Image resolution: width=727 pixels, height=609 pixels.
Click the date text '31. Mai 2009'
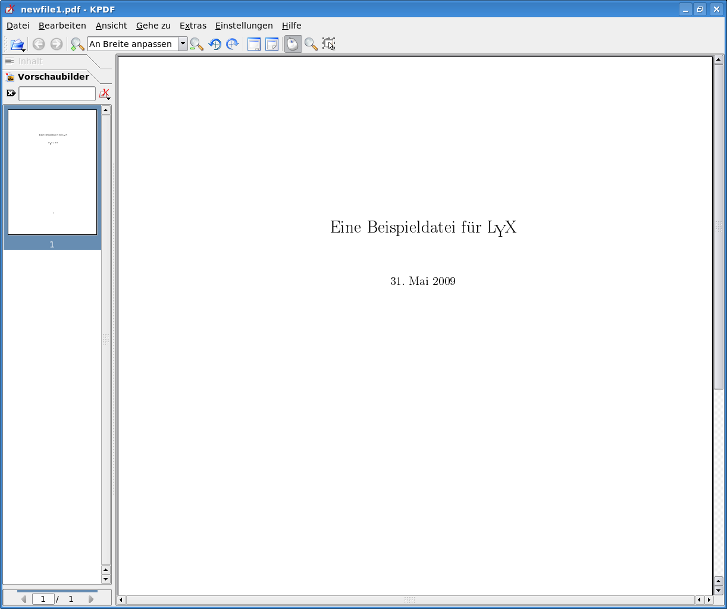pos(423,281)
